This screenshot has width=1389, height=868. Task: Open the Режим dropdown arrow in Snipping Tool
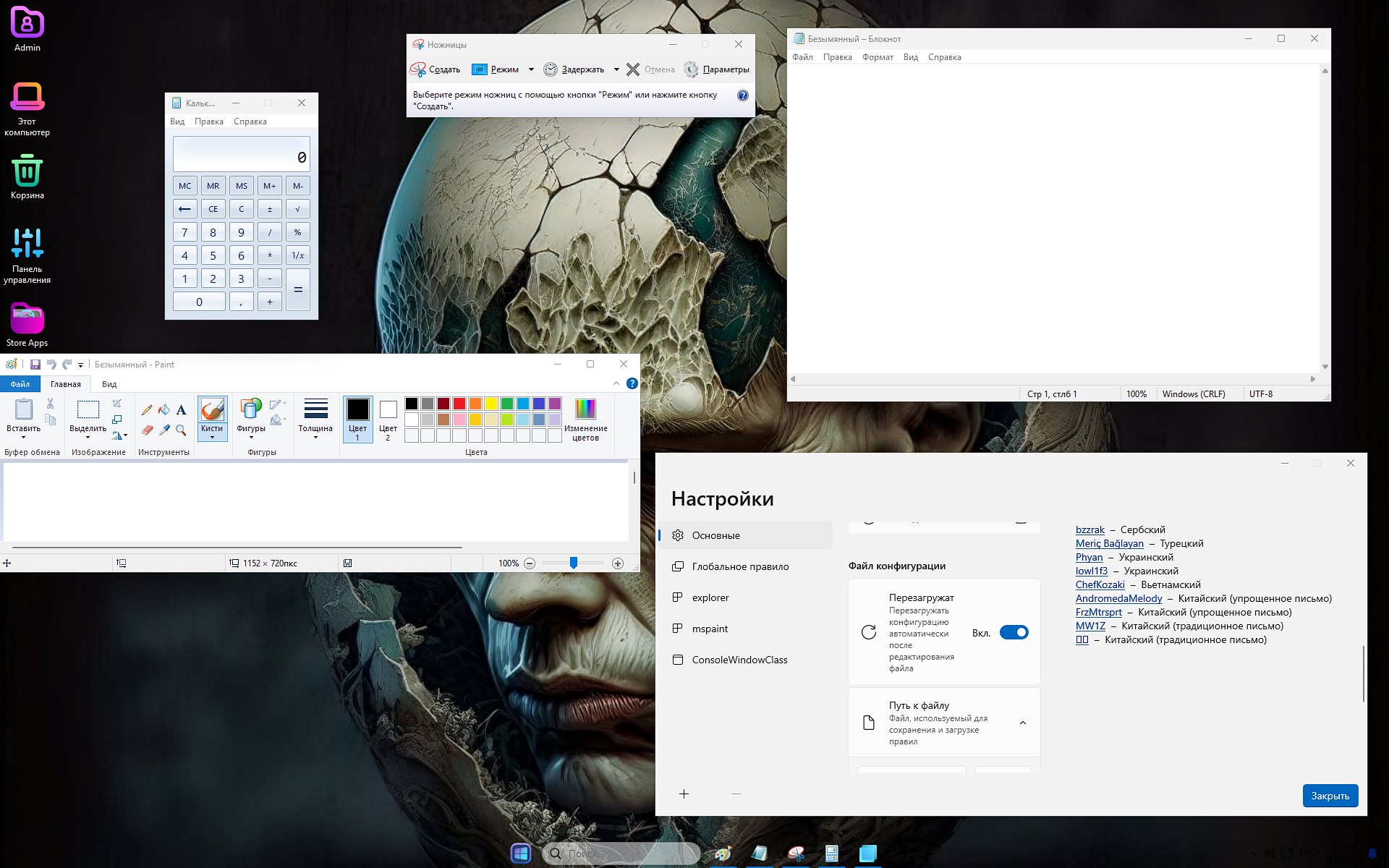point(531,69)
